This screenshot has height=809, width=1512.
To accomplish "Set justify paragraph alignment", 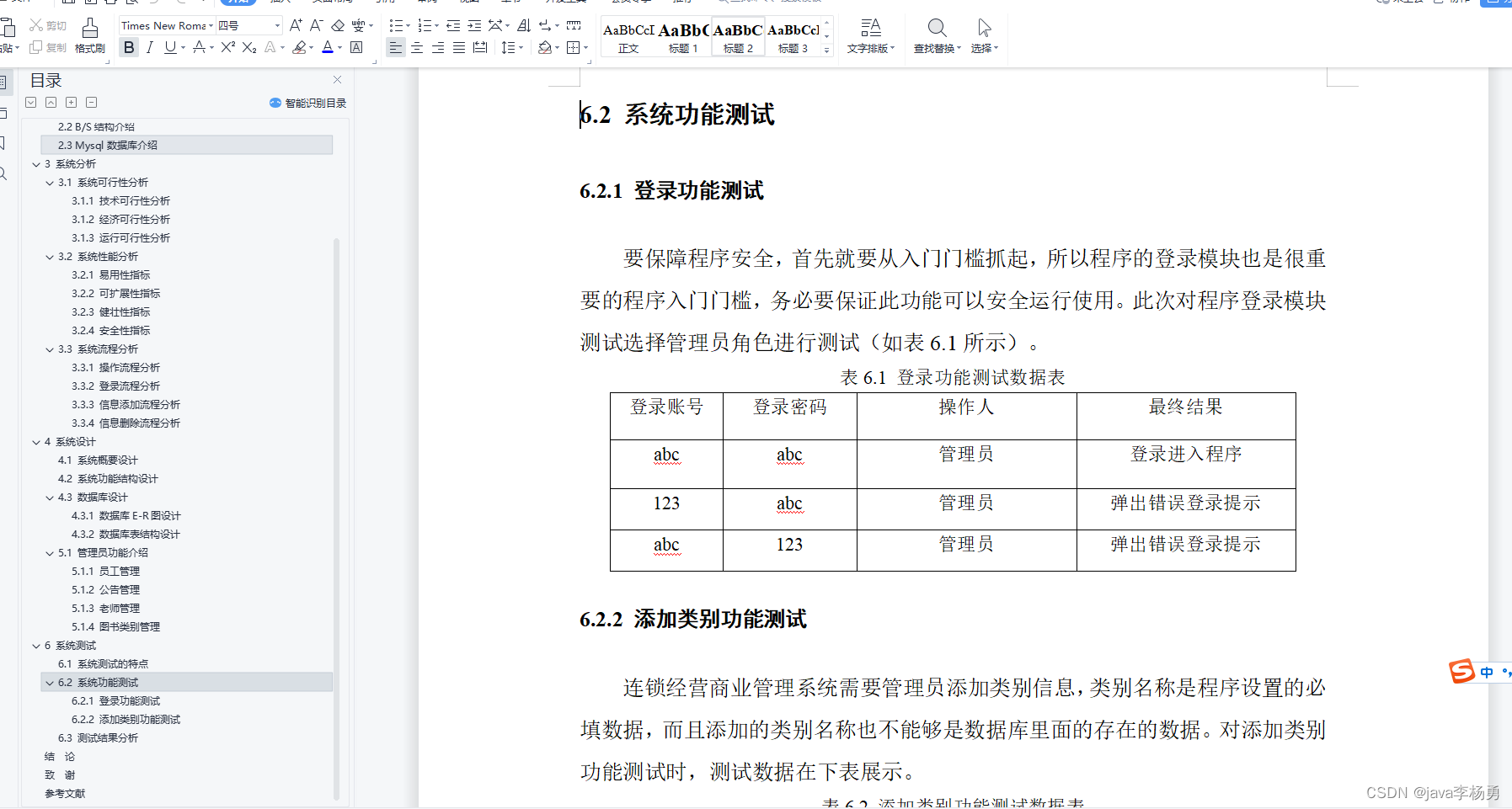I will (459, 48).
